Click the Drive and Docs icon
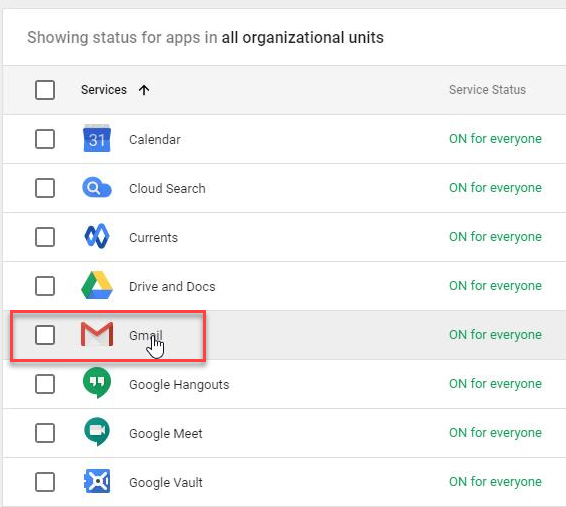Screen dimensions: 566x507 point(97,285)
